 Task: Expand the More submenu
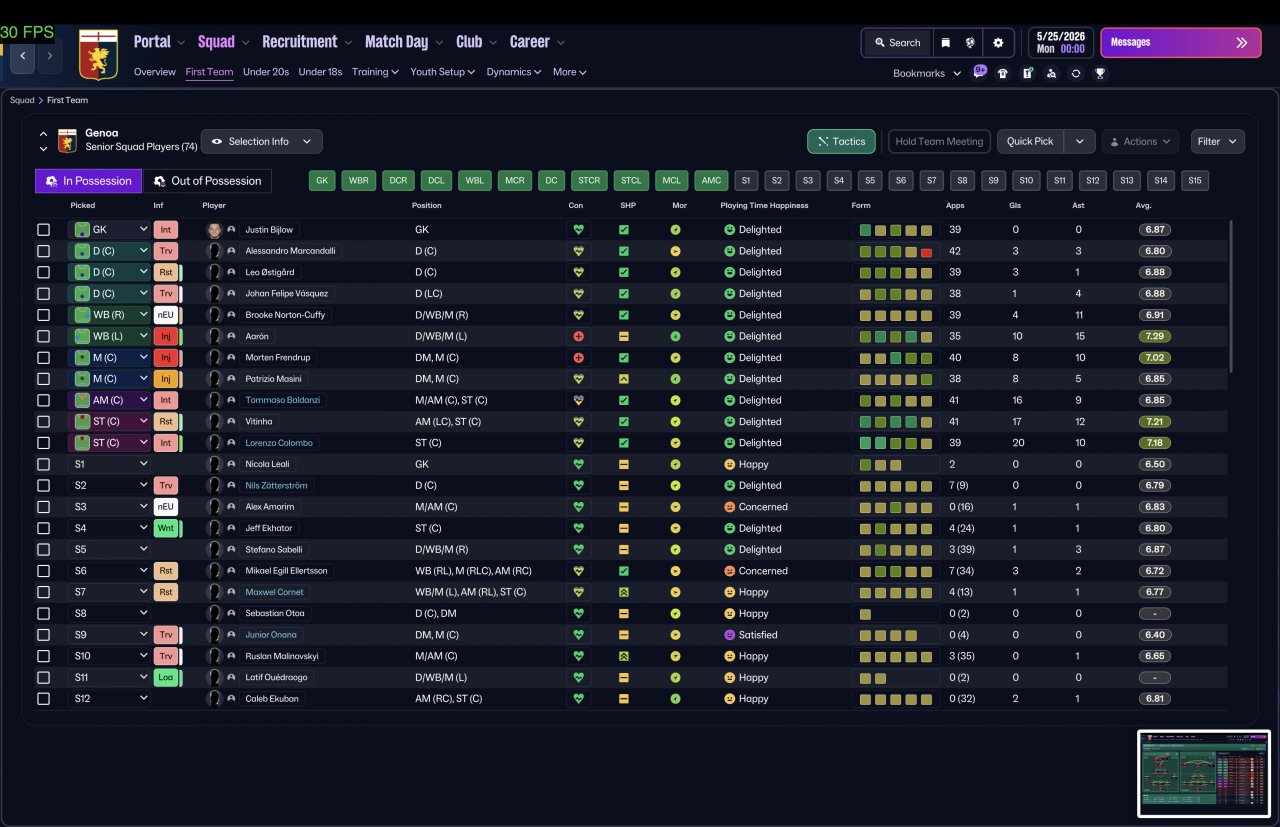(x=569, y=72)
